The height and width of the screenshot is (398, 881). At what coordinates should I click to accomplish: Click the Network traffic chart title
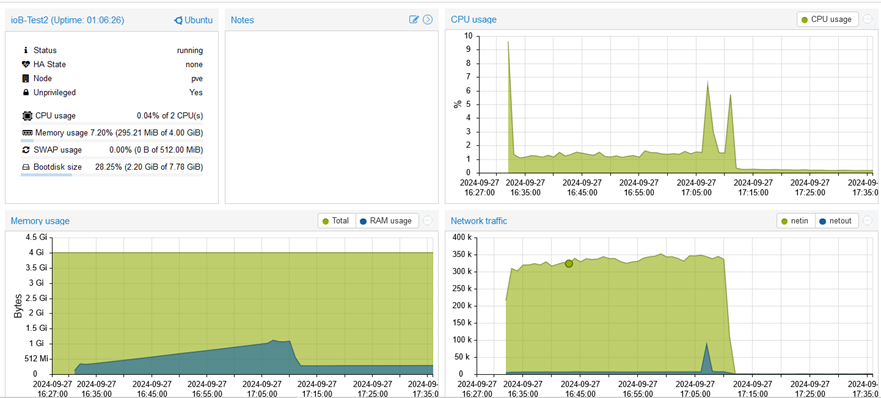click(x=479, y=221)
